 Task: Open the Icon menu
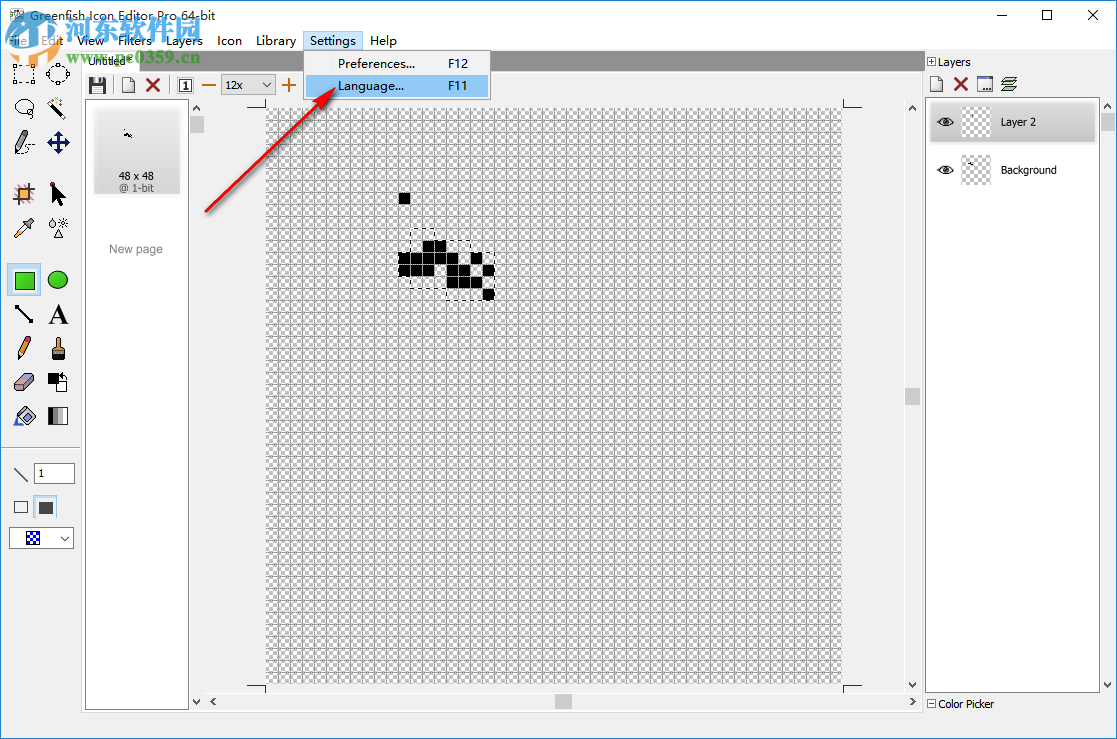click(x=229, y=41)
